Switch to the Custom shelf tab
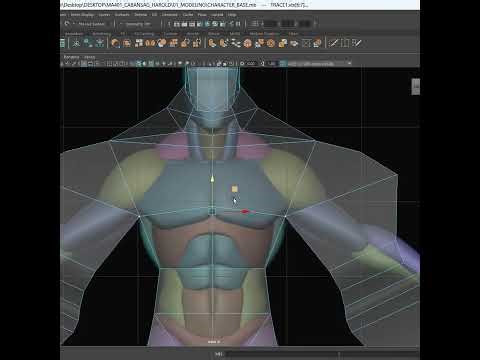Image resolution: width=480 pixels, height=360 pixels. [171, 34]
